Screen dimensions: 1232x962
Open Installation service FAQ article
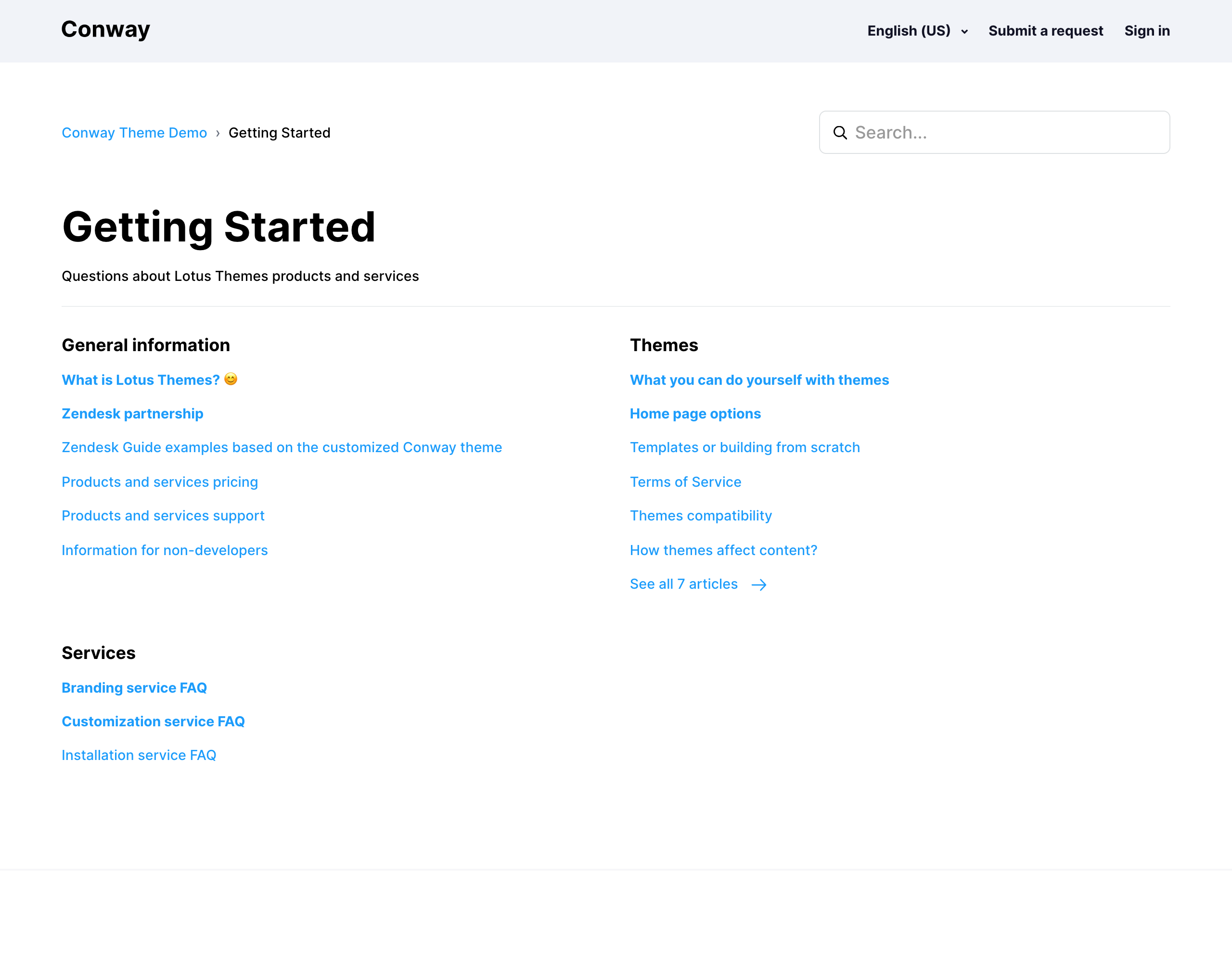pos(139,755)
